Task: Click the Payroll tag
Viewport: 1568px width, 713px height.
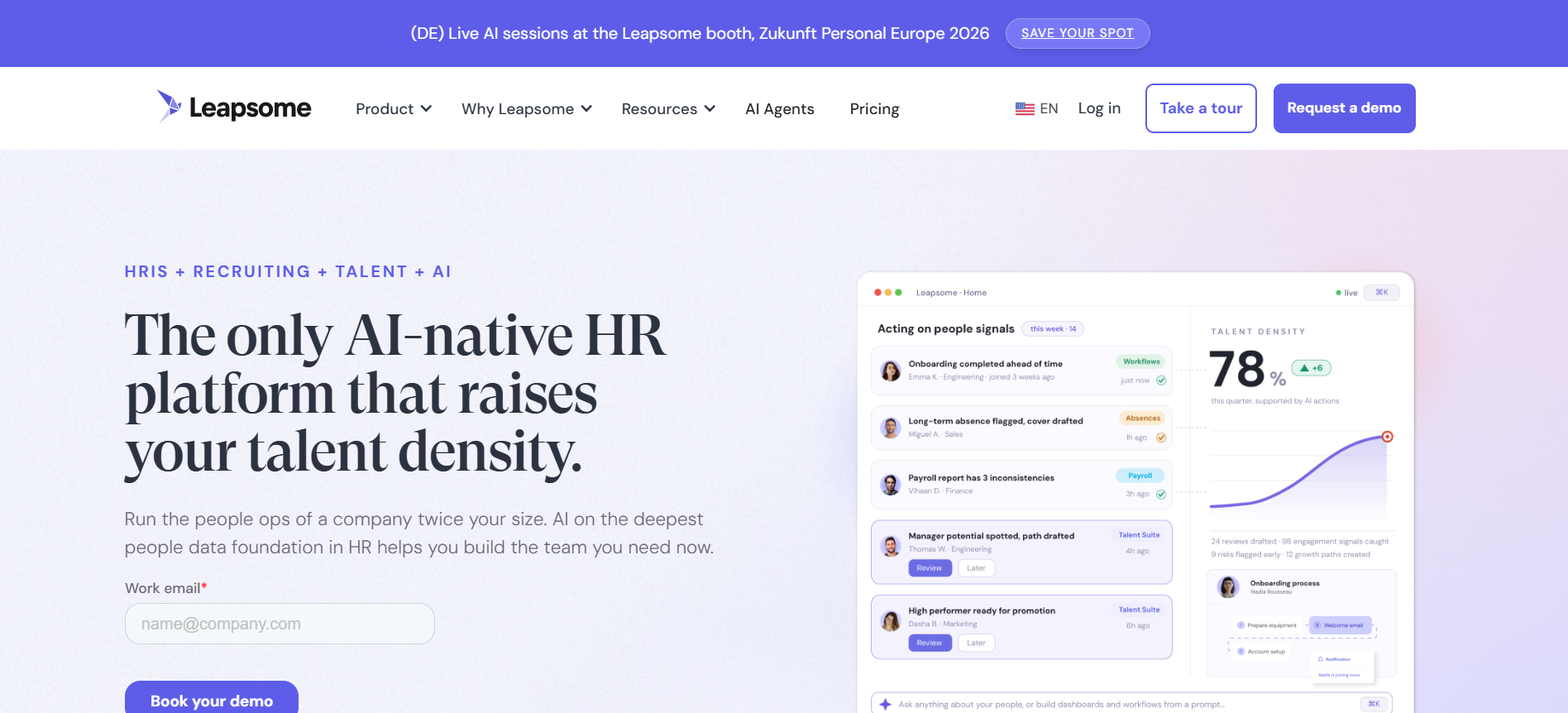Action: click(x=1140, y=476)
